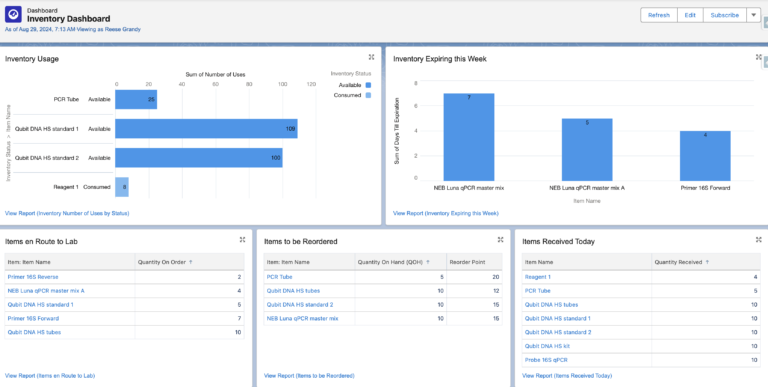Click the Reagent 1 Consumed bar

(x=122, y=187)
